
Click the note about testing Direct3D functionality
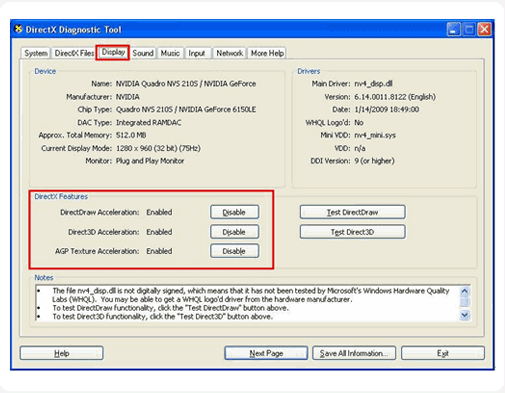point(163,317)
